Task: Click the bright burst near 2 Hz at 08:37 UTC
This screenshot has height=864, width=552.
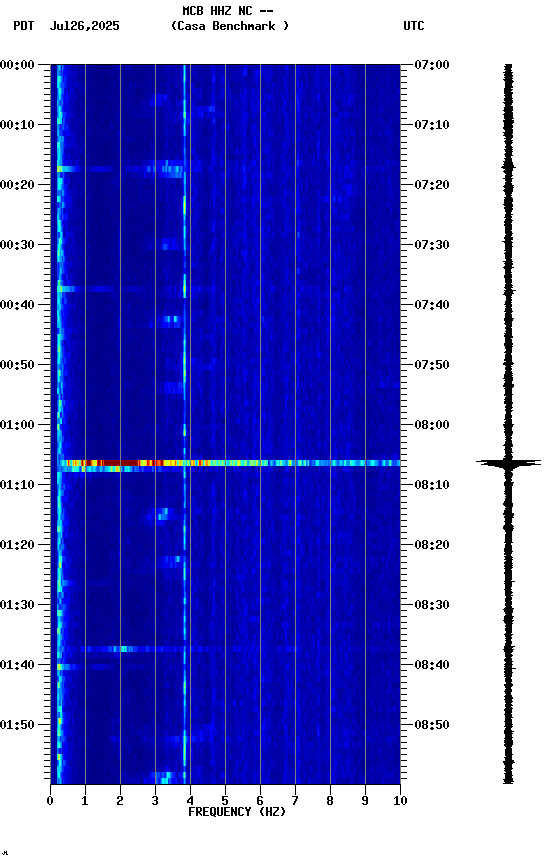Action: [x=125, y=649]
